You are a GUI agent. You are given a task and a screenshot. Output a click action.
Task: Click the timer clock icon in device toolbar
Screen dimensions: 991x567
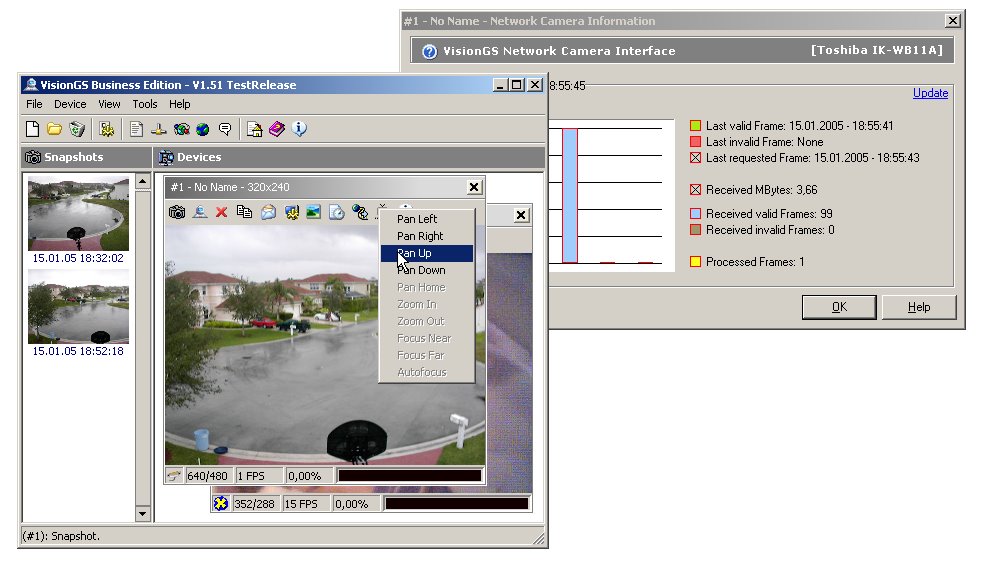tap(337, 212)
